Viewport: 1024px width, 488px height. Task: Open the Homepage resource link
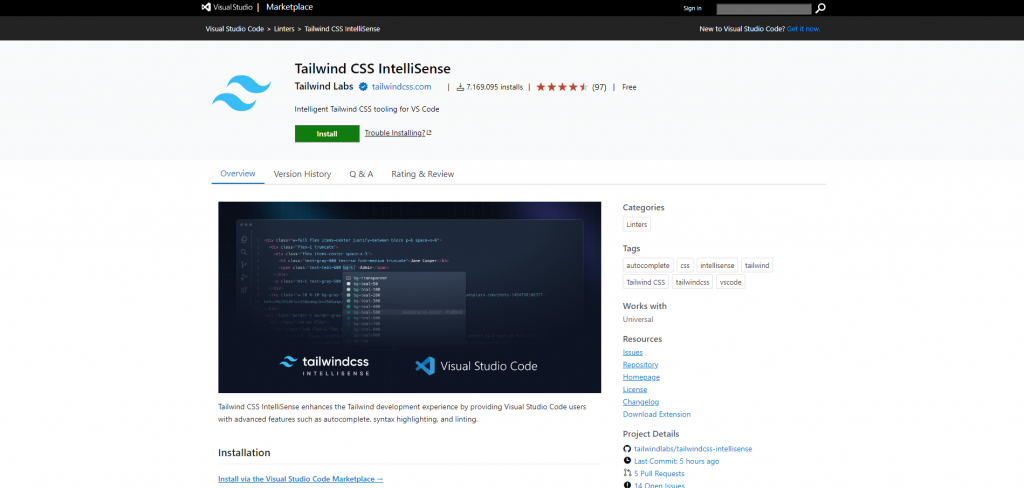pyautogui.click(x=641, y=377)
